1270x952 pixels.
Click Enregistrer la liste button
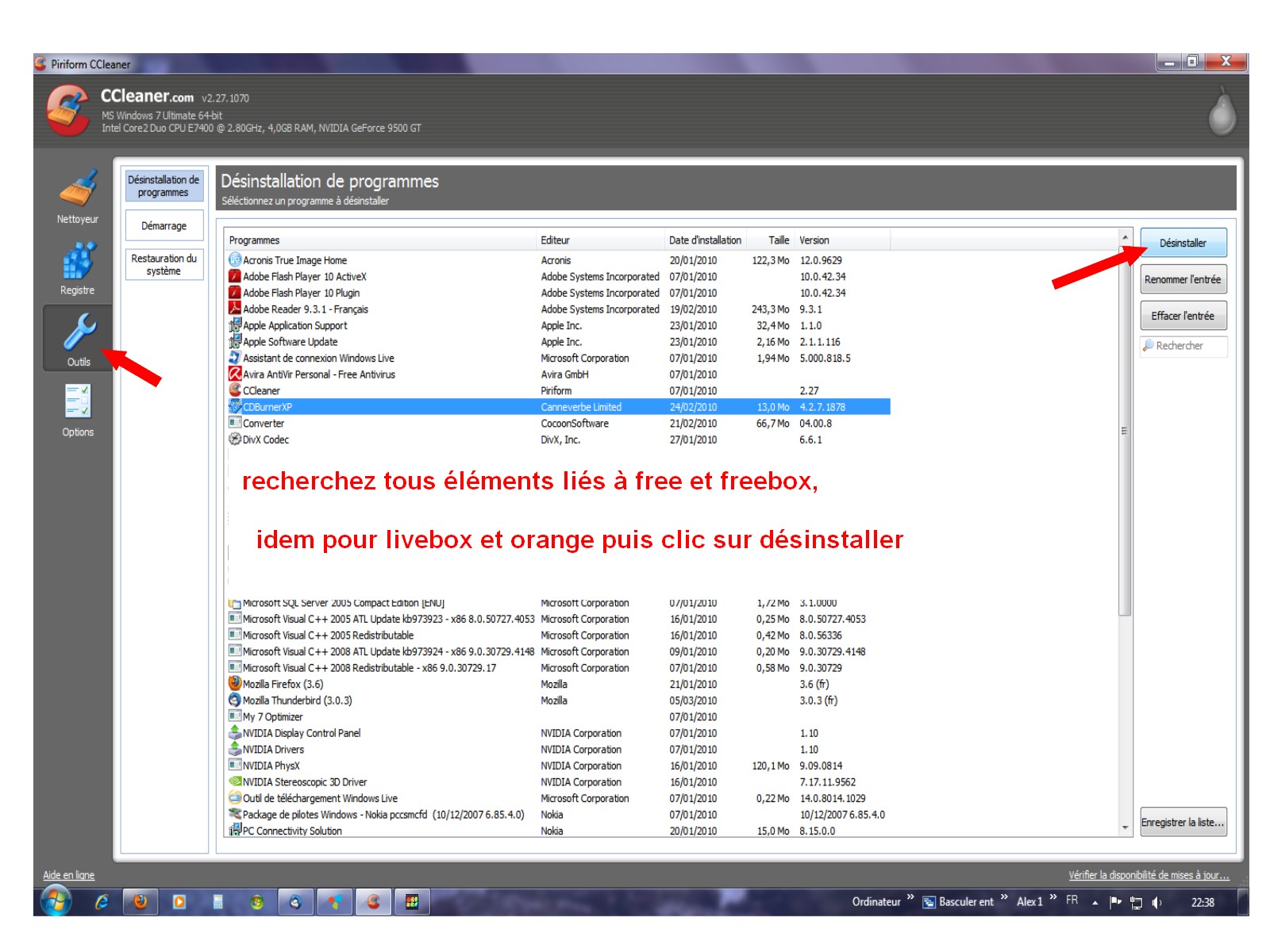click(x=1183, y=823)
